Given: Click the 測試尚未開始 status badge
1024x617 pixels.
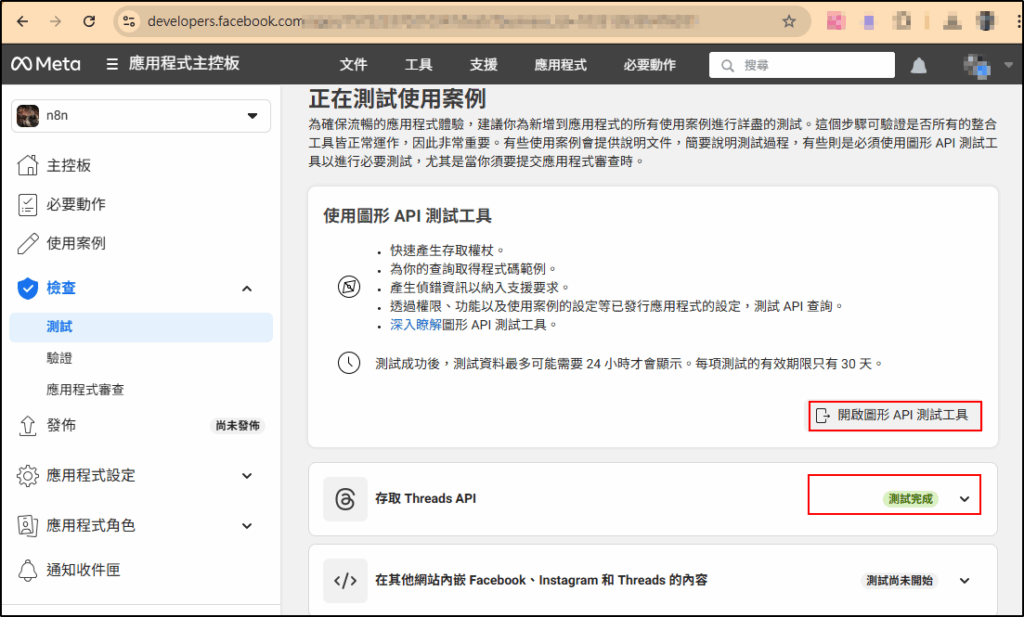Looking at the screenshot, I should pyautogui.click(x=899, y=580).
